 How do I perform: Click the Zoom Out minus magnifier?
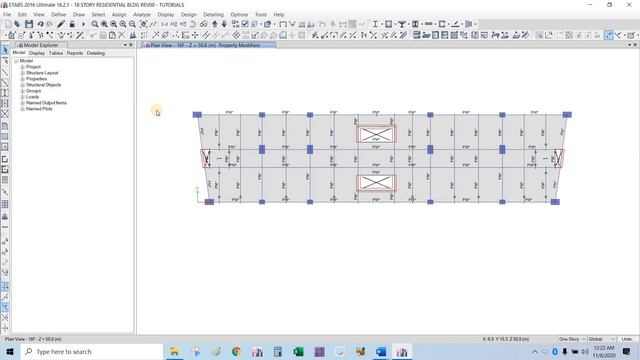coord(132,24)
